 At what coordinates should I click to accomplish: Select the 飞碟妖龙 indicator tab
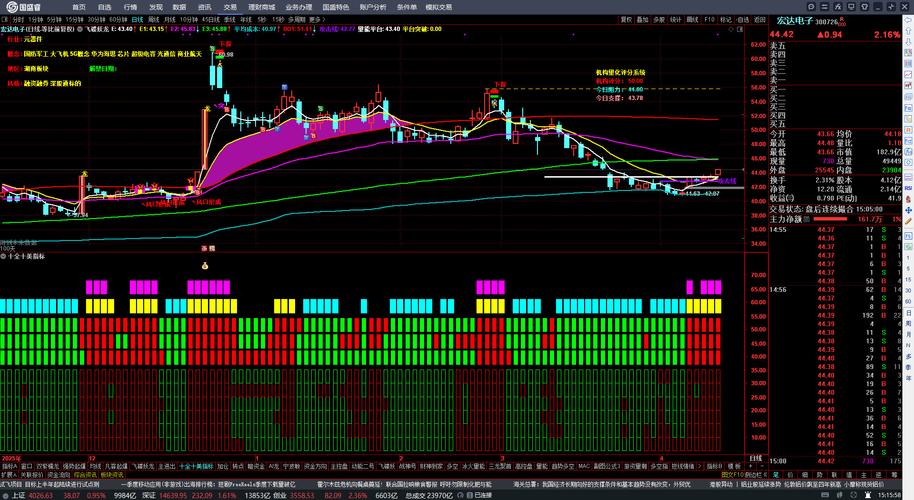coord(143,466)
